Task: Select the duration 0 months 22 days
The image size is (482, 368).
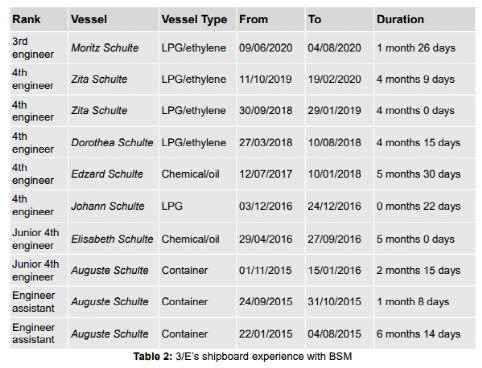Action: coord(418,206)
